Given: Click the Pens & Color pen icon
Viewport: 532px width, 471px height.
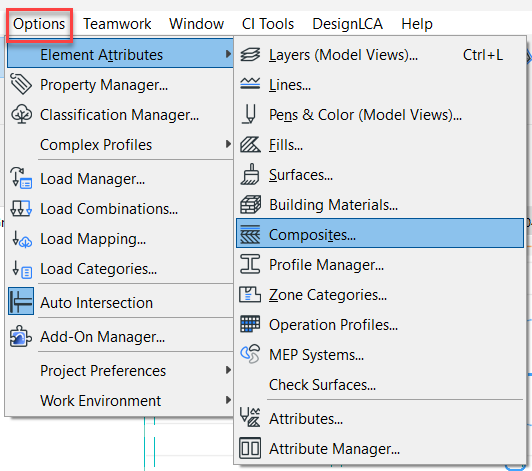Looking at the screenshot, I should point(250,114).
